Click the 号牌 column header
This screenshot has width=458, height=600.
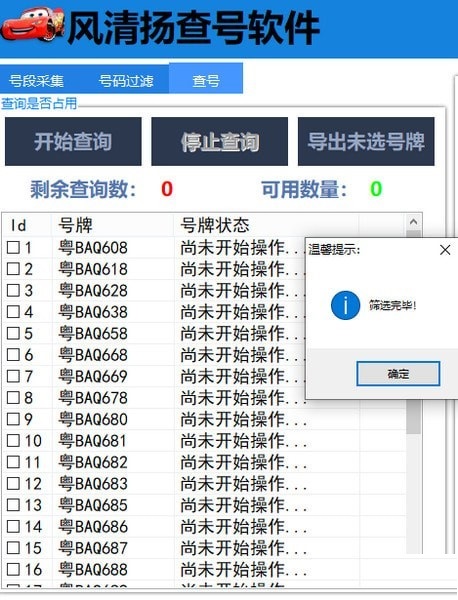click(x=112, y=225)
